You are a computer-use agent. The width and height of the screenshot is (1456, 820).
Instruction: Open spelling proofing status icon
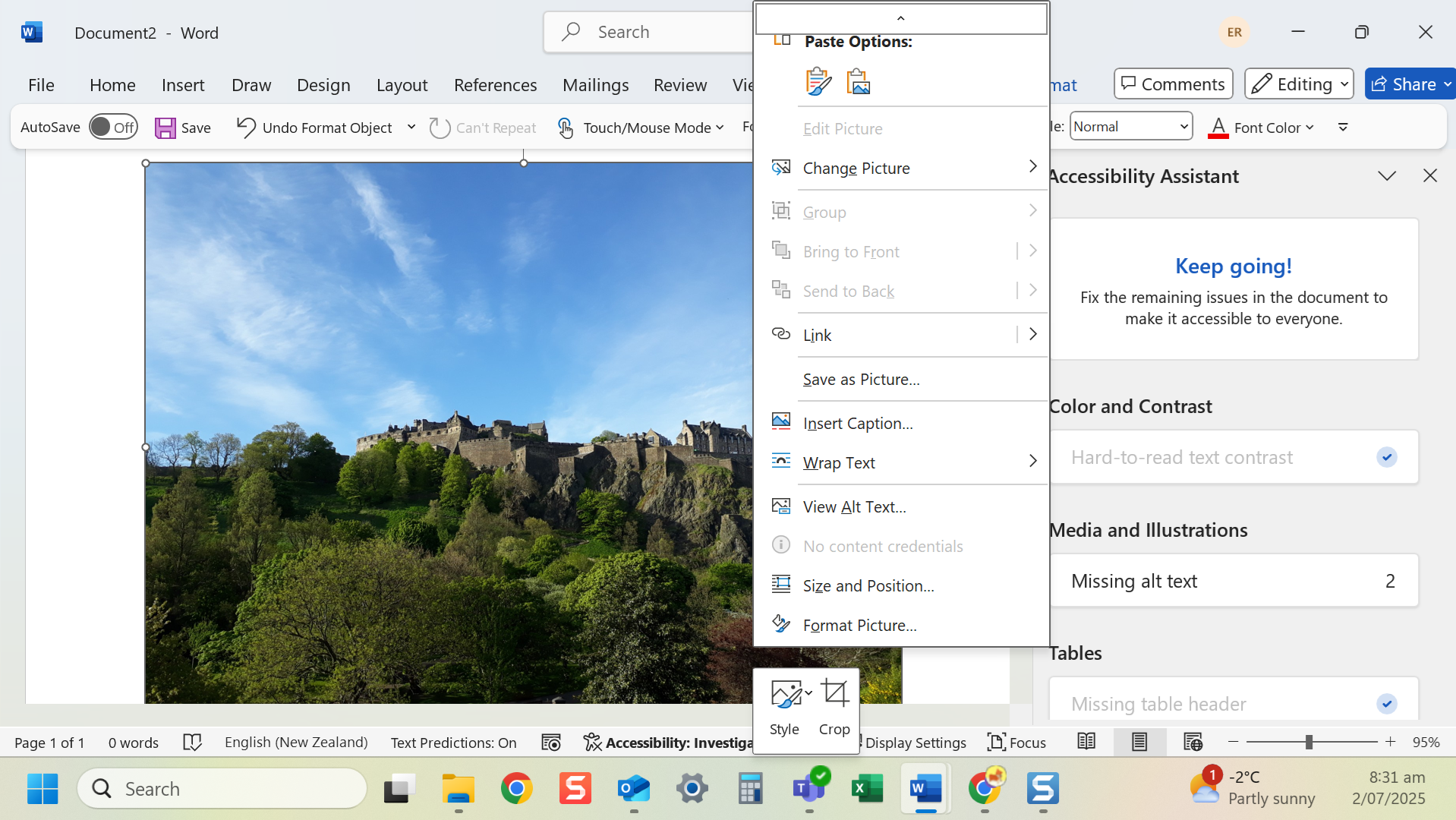193,742
